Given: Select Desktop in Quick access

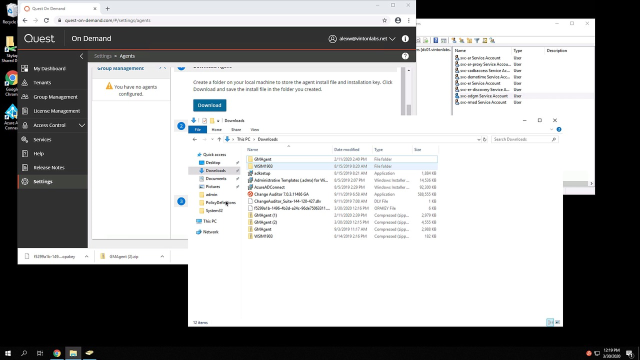Looking at the screenshot, I should click(213, 162).
